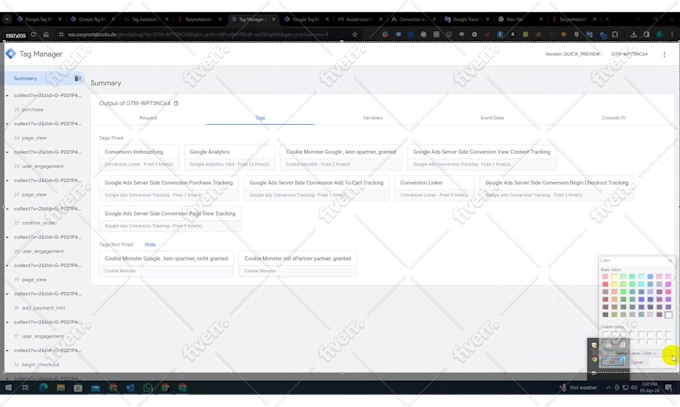680x407 pixels.
Task: Close the Tag Assistant browser tab
Action: [x=166, y=19]
